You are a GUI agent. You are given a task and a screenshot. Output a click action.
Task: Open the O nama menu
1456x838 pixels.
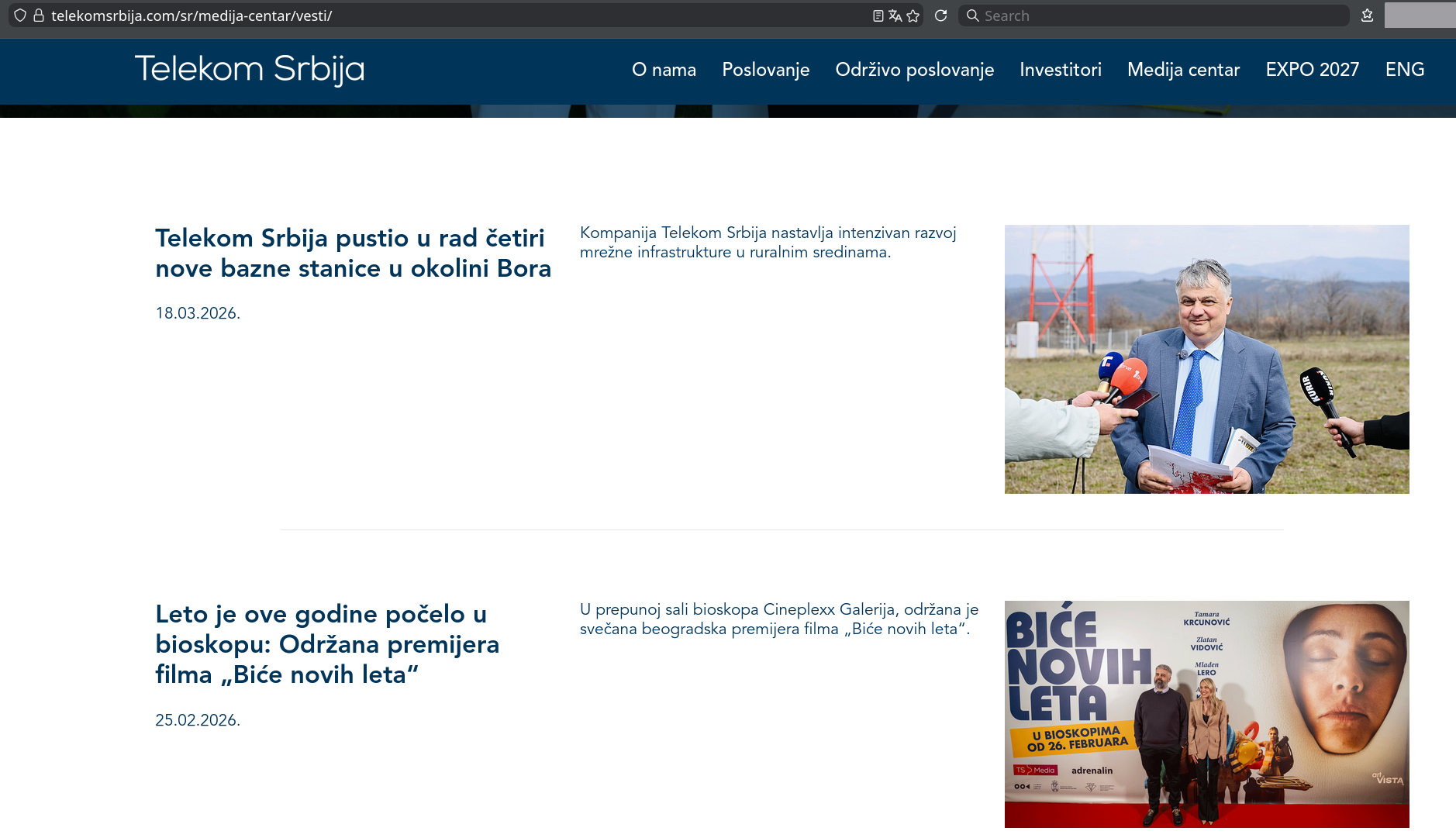point(664,70)
